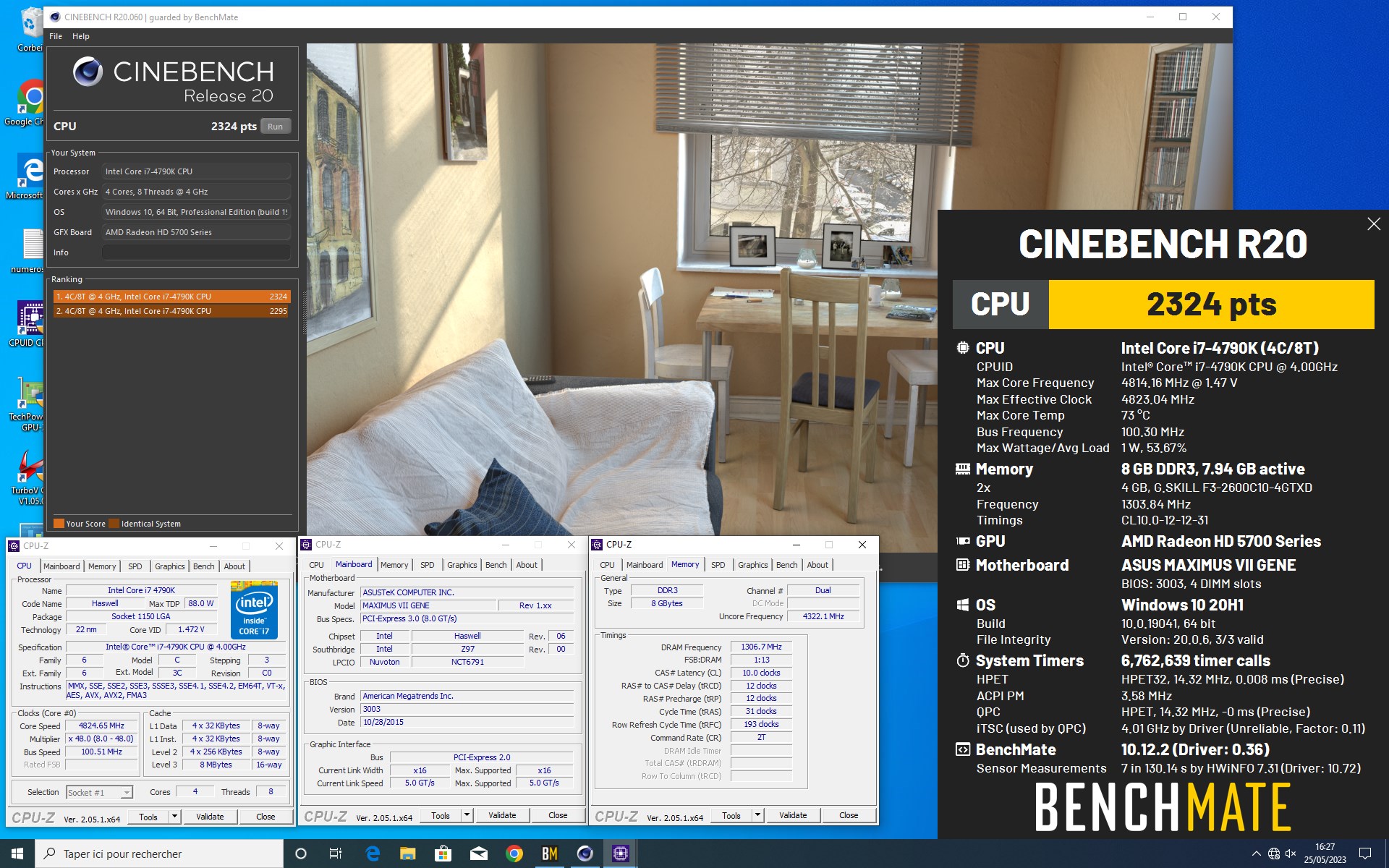1389x868 pixels.
Task: Switch to Memory tab in left CPU-Z window
Action: pos(102,566)
